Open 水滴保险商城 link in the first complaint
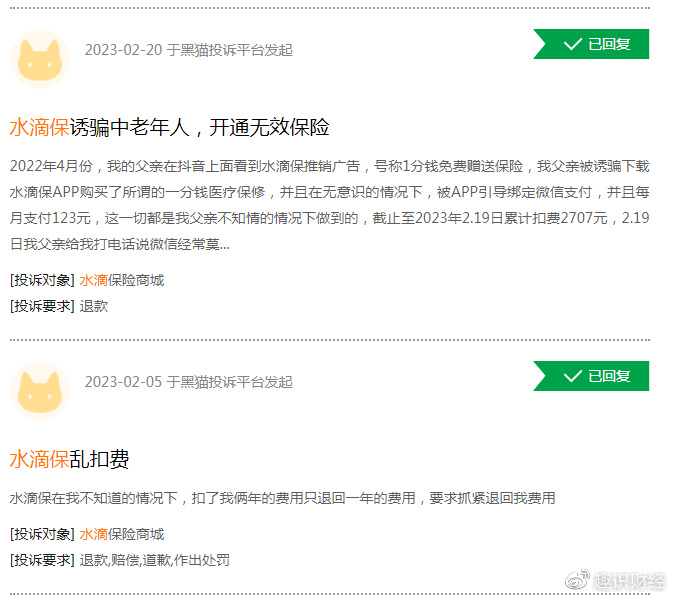 click(x=122, y=280)
